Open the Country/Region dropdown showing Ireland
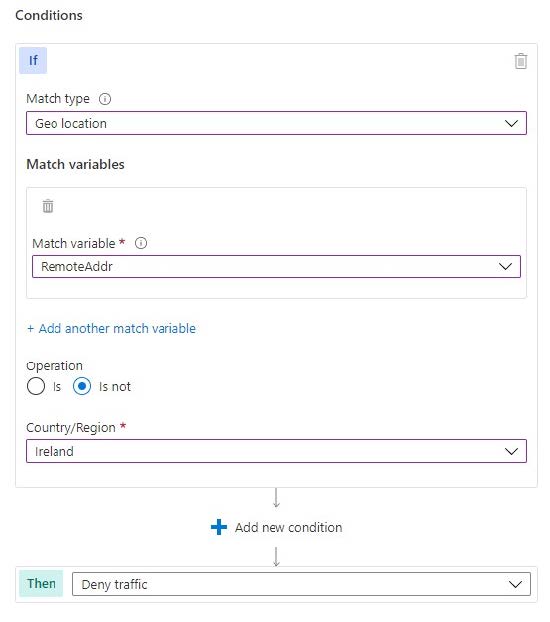The image size is (550, 622). click(276, 451)
